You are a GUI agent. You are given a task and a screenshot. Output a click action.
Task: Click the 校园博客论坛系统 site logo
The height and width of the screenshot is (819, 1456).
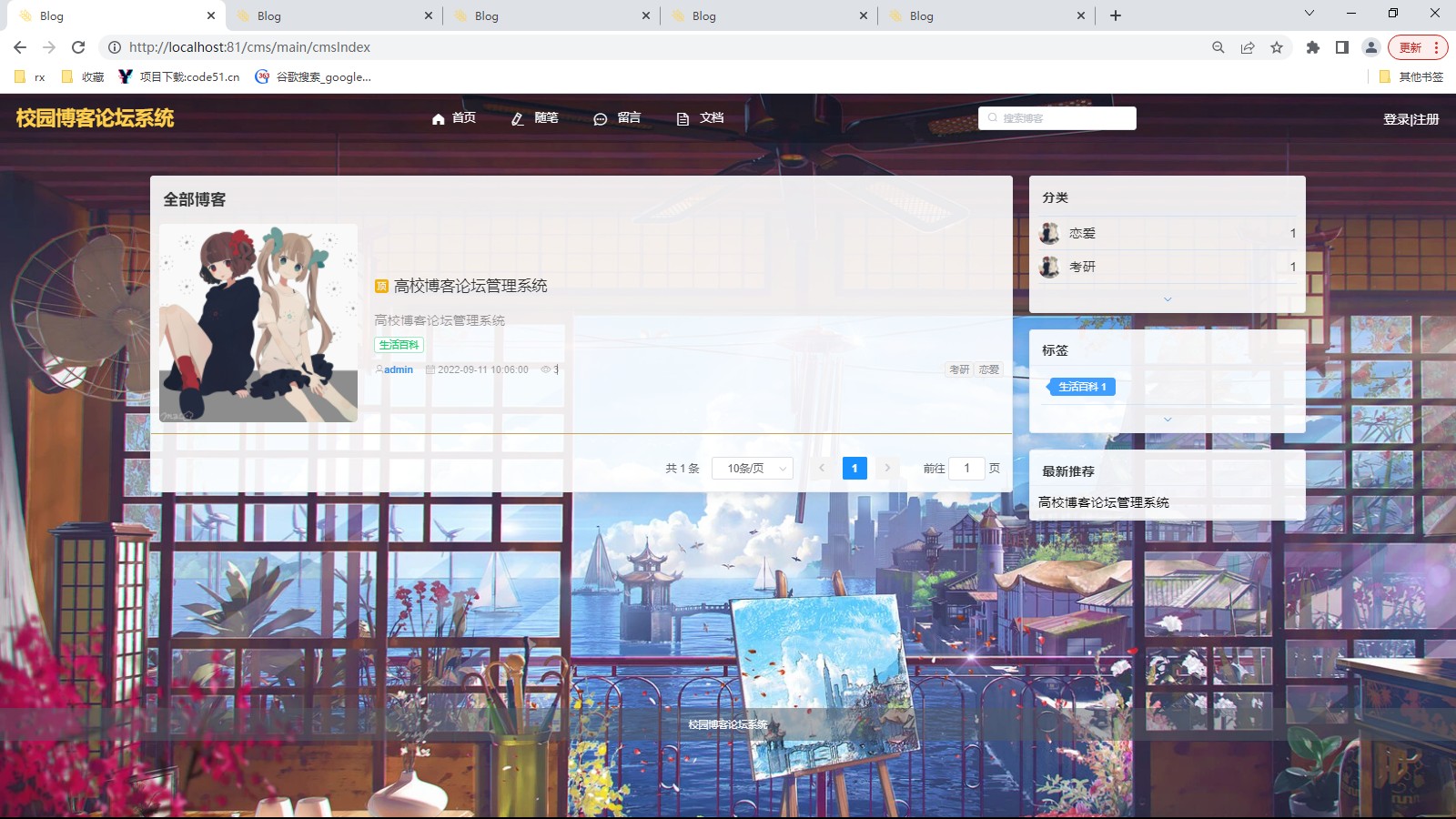click(x=95, y=118)
